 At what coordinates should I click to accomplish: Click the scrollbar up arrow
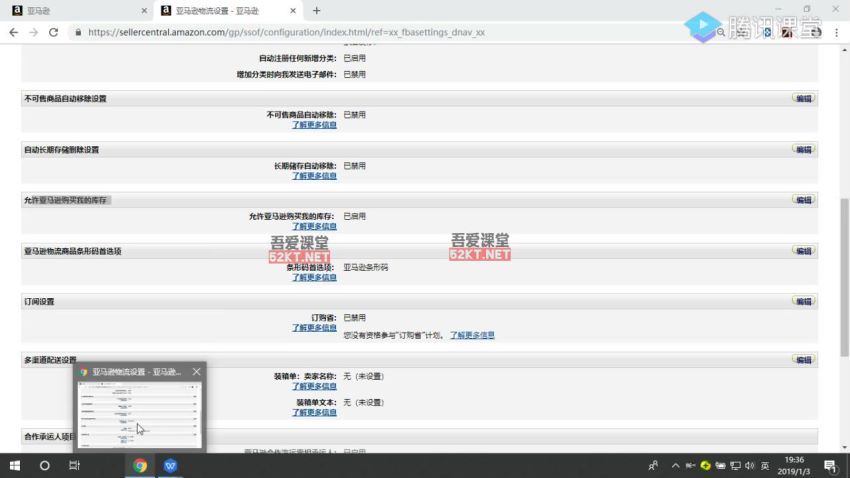(x=844, y=50)
